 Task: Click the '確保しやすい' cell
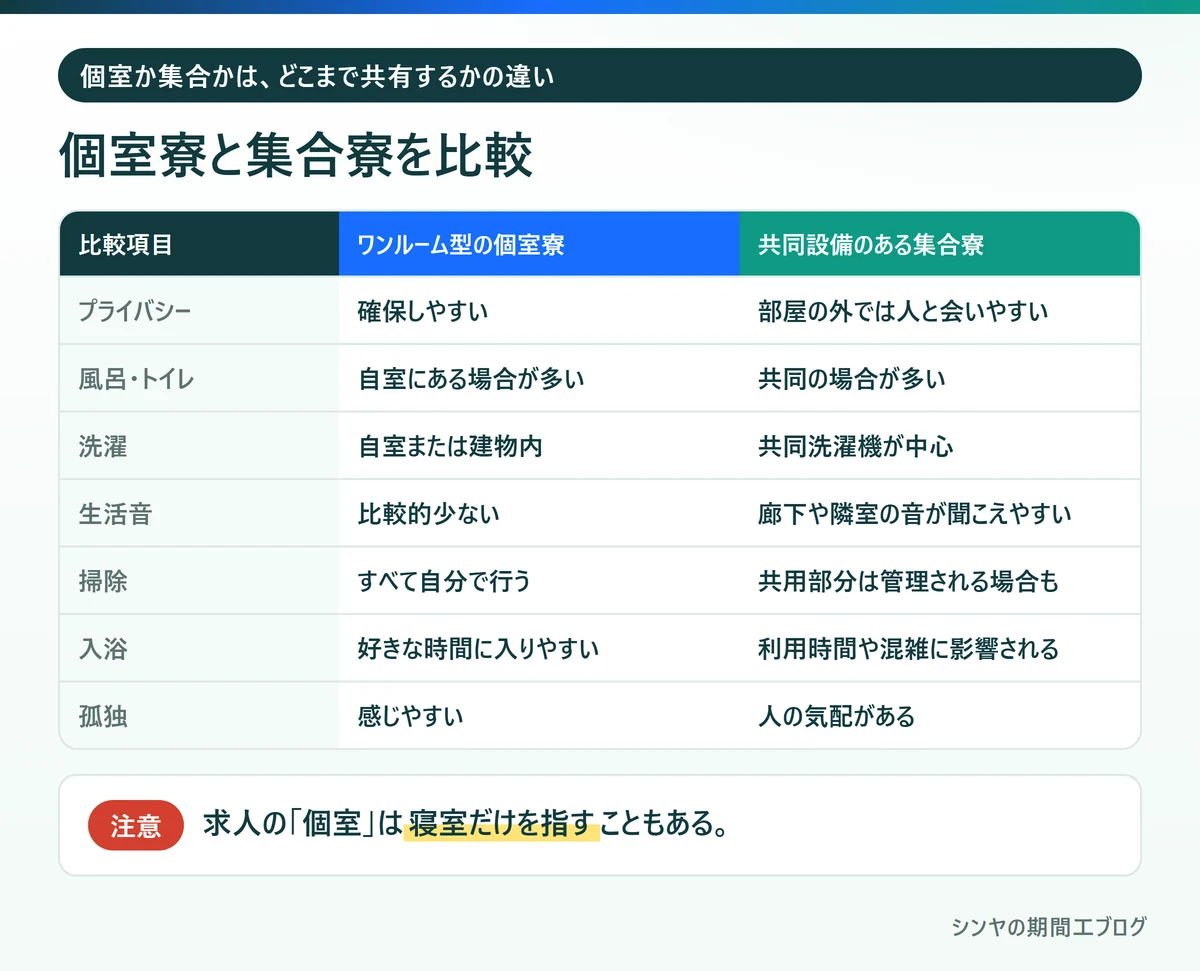539,311
